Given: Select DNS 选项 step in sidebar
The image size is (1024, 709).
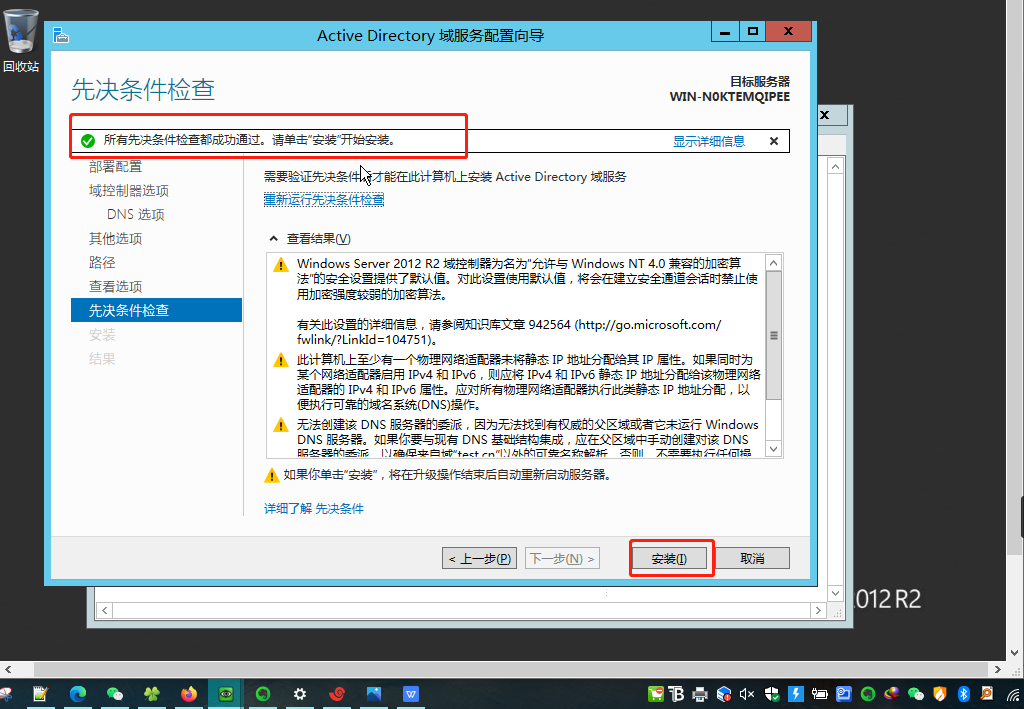Looking at the screenshot, I should (136, 215).
